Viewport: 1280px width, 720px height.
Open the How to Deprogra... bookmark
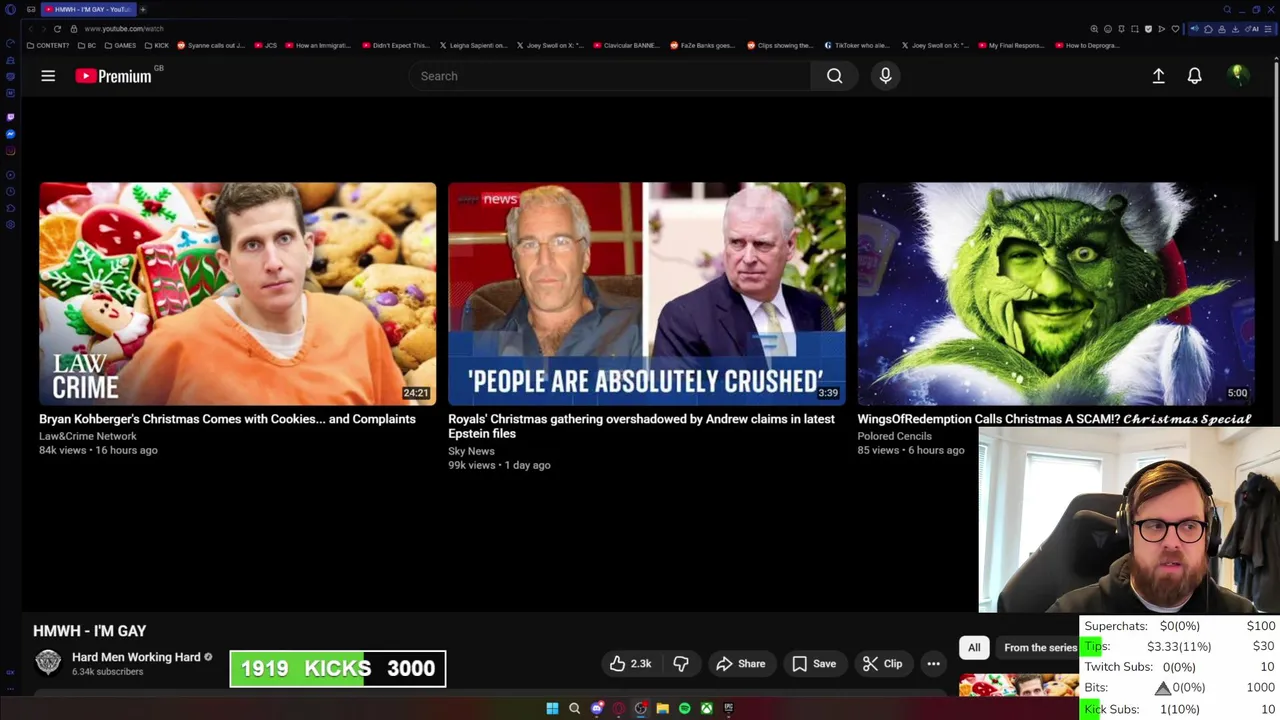coord(1088,45)
